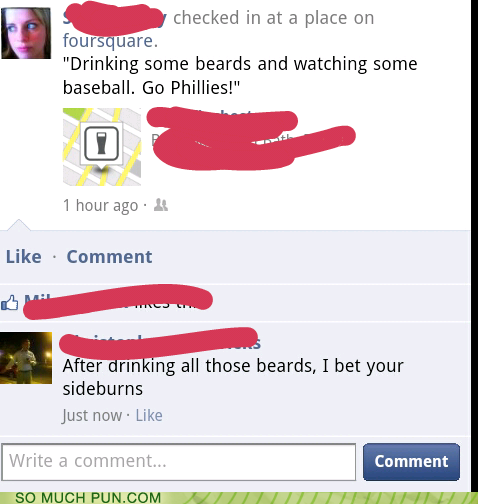
Task: Focus the Write a comment field
Action: pyautogui.click(x=179, y=462)
